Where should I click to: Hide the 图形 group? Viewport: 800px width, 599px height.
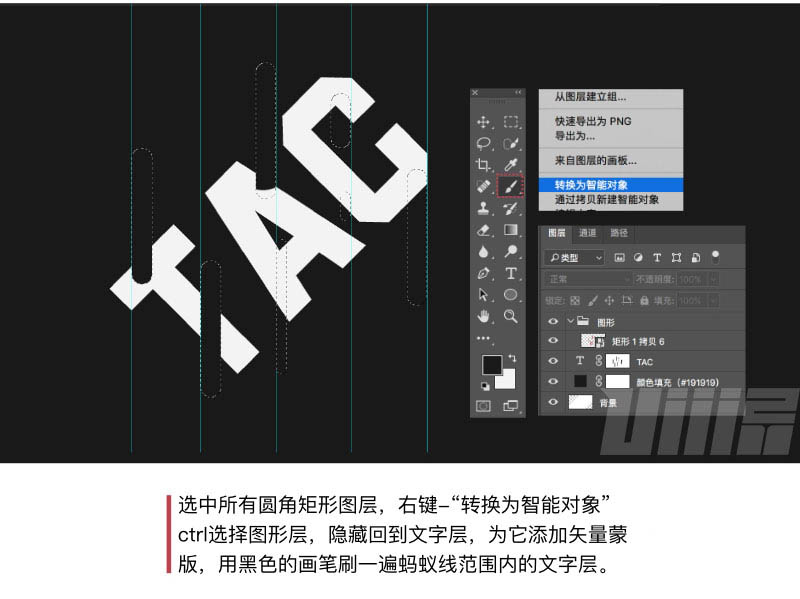(553, 321)
